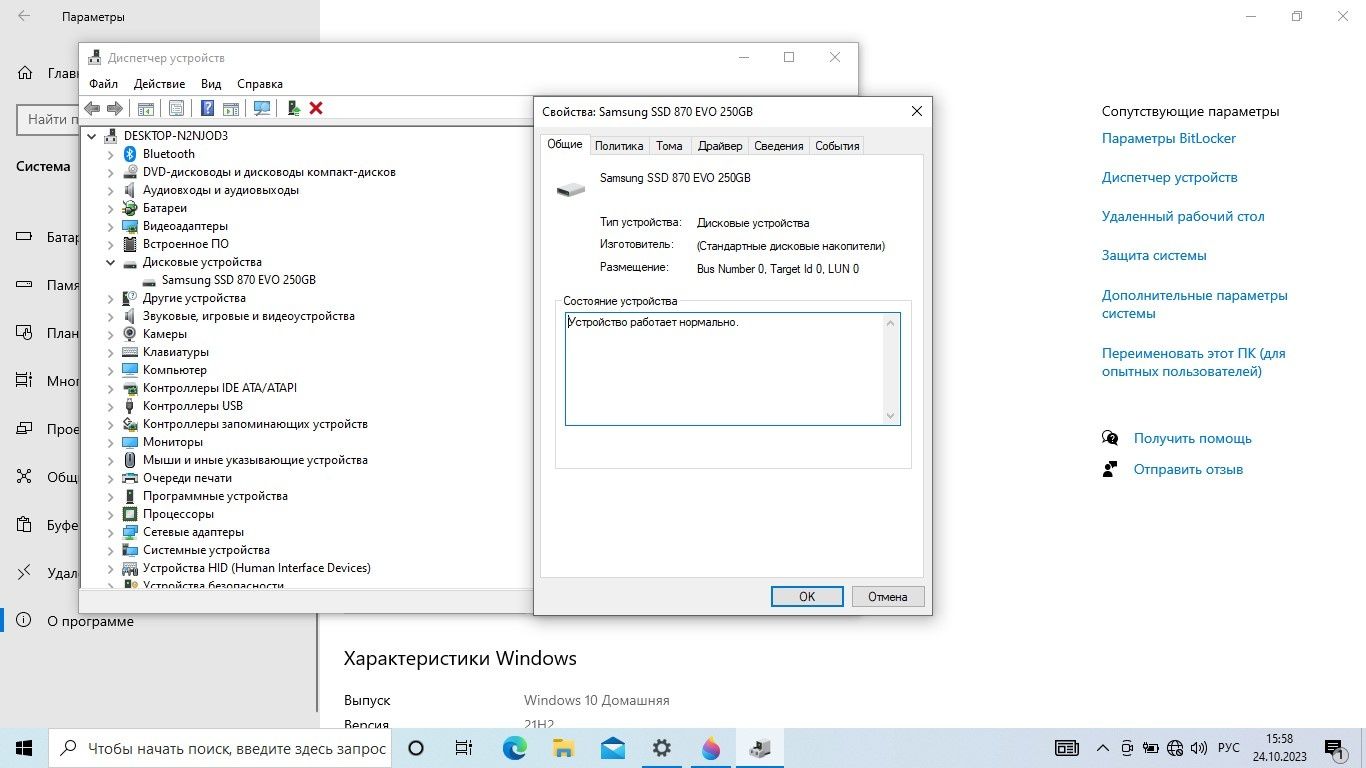Click the Update driver green-arrow toolbar icon

[x=294, y=108]
